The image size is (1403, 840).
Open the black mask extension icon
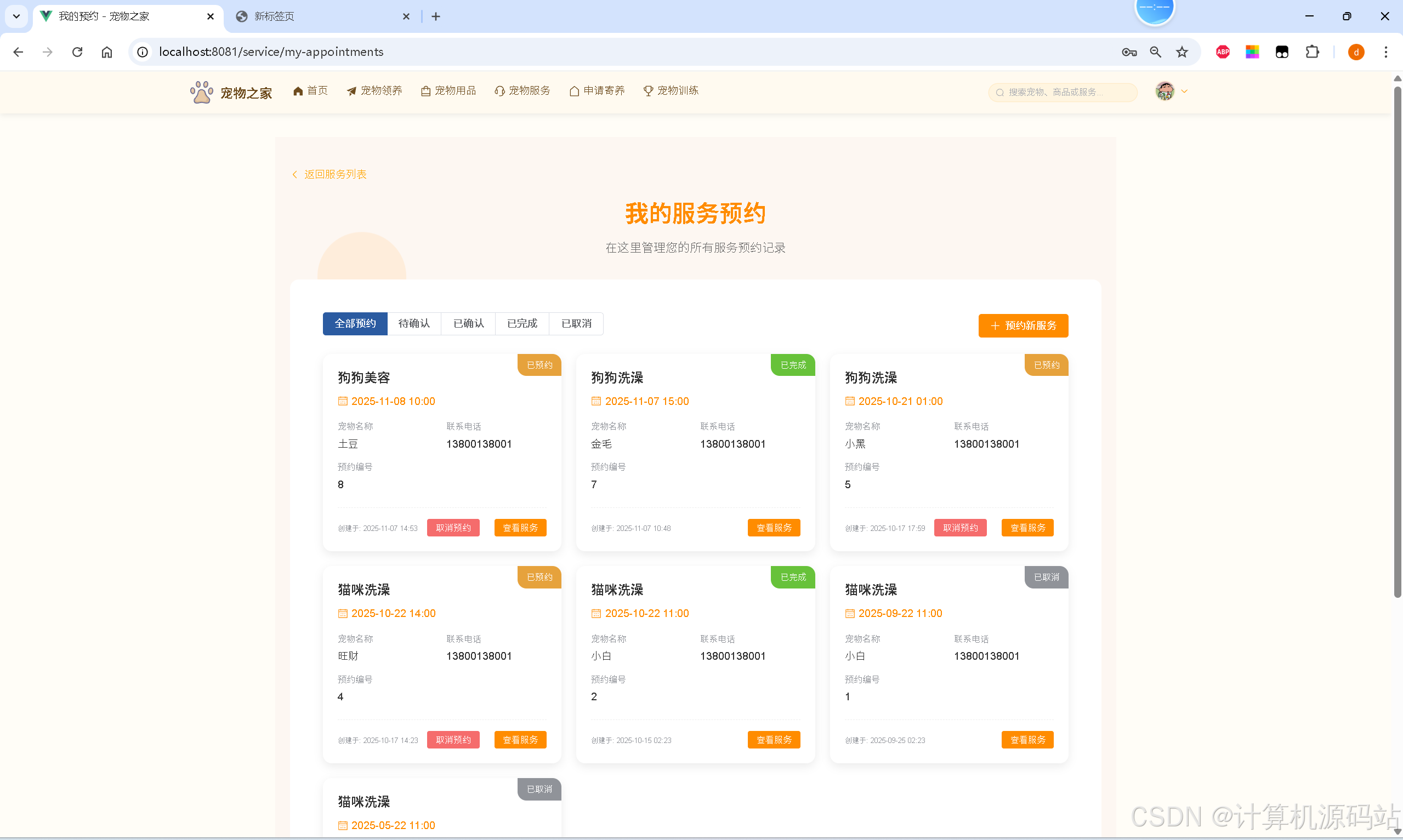(1282, 52)
